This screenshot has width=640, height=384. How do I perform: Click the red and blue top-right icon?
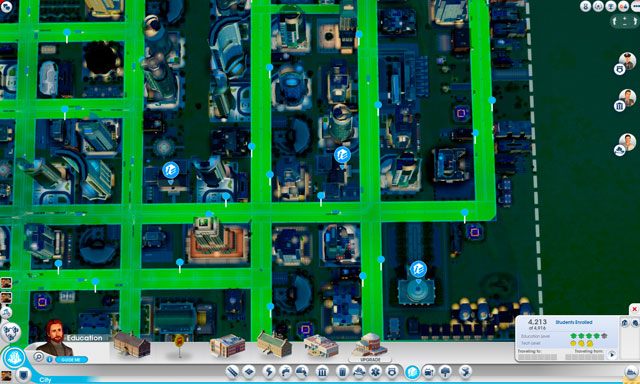point(623,6)
